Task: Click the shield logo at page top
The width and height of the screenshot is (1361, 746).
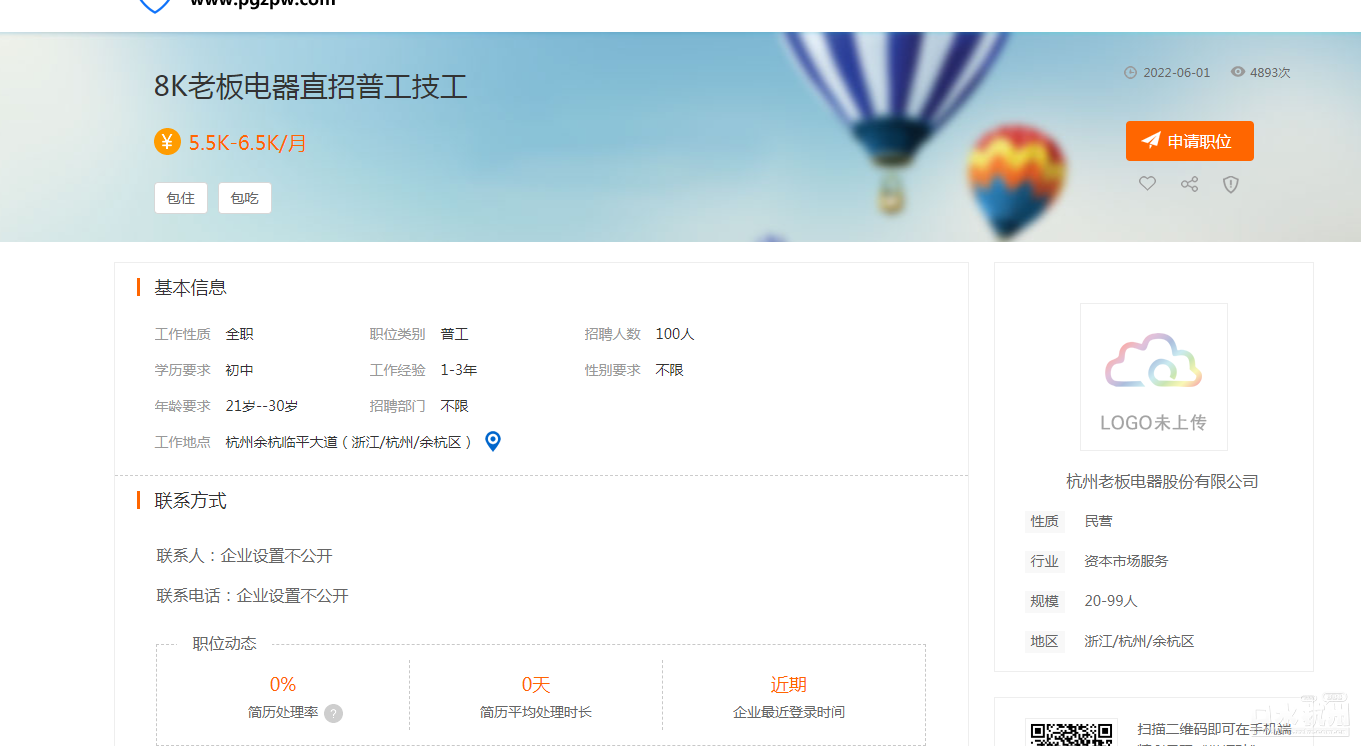Action: coord(154,5)
